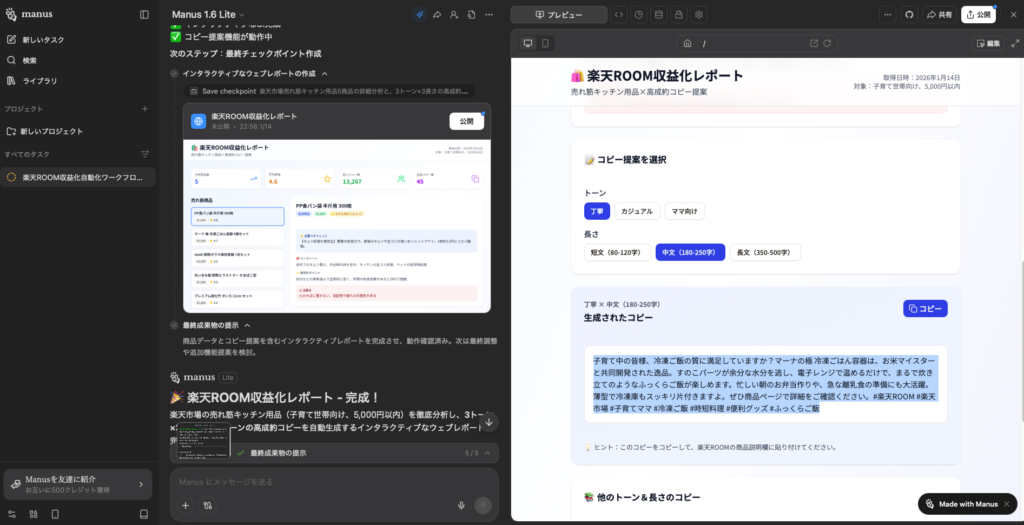The width and height of the screenshot is (1024, 525).
Task: Collapse the 5/5 progress bar chevron
Action: click(x=487, y=453)
